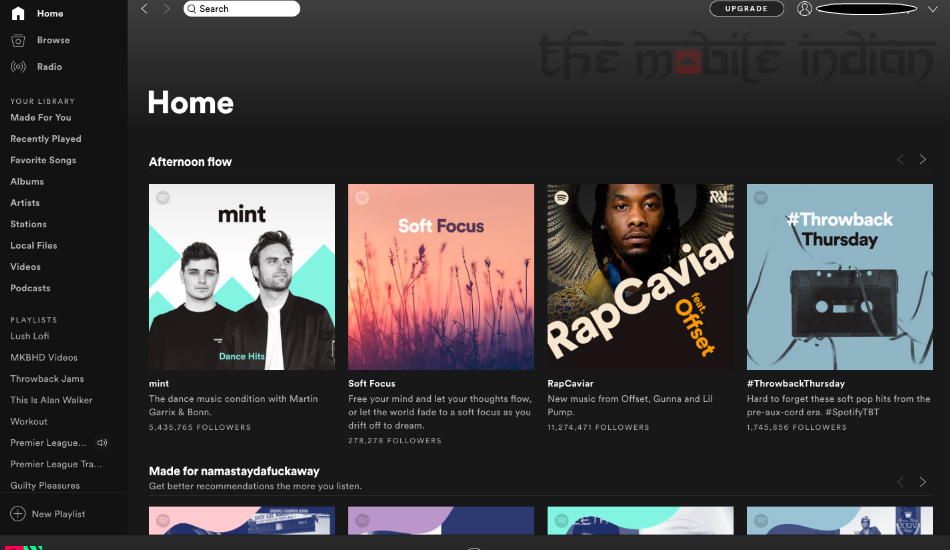Screen dimensions: 950x550
Task: Show previous Afternoon flow items arrow
Action: tap(900, 159)
